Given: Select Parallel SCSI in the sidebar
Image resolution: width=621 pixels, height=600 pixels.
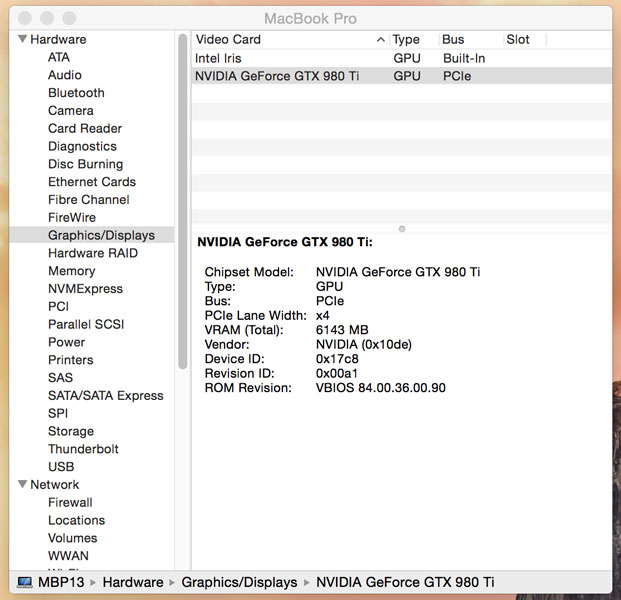Looking at the screenshot, I should (x=86, y=324).
